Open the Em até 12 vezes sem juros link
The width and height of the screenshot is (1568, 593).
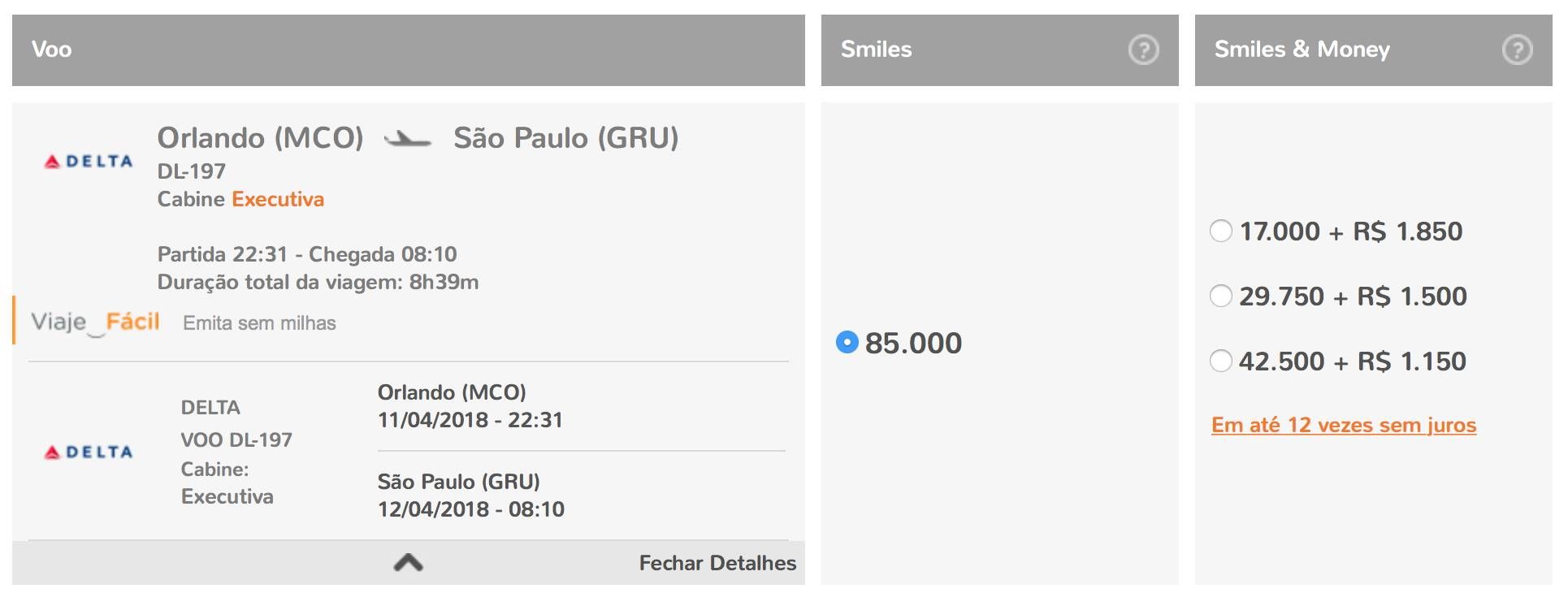click(x=1344, y=425)
